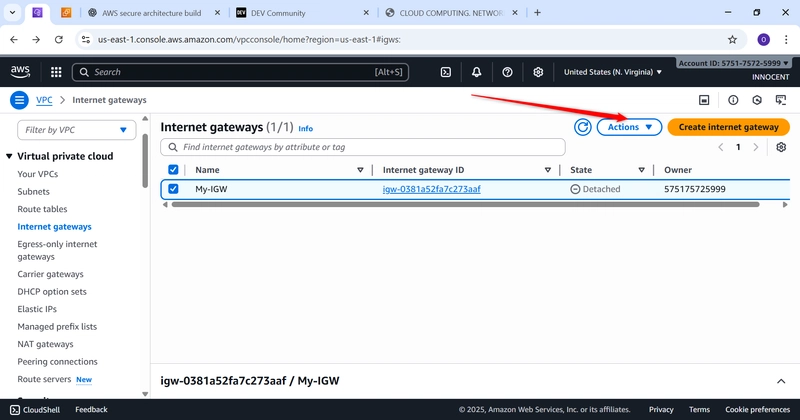Open the console settings gear in top bar
800x420 pixels.
(538, 72)
